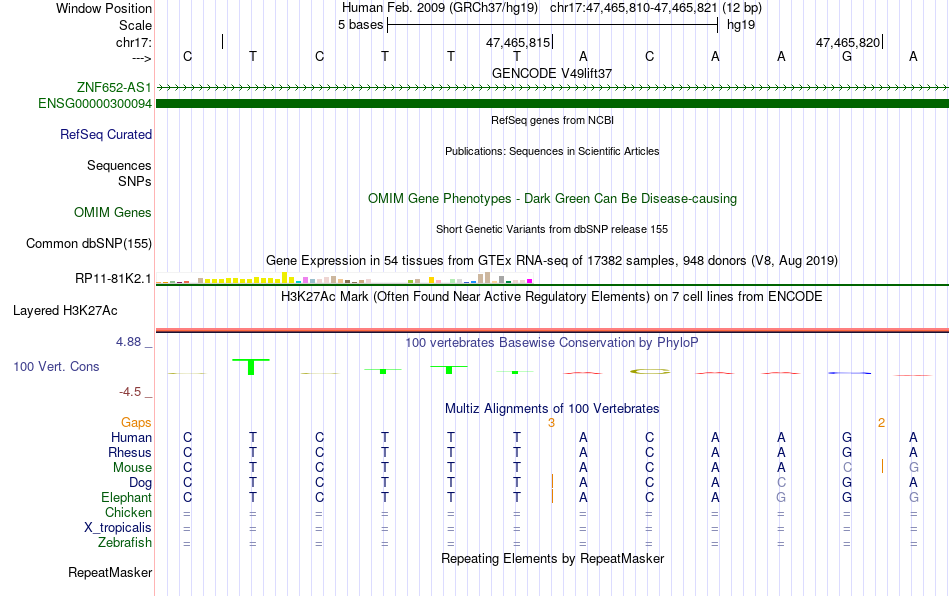Click the pale C in the Dog row
950x596 pixels.
781,482
